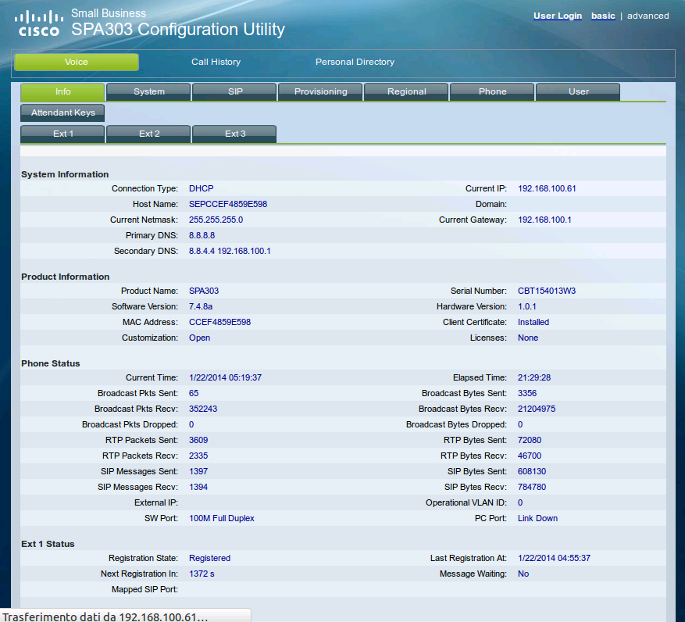This screenshot has width=685, height=622.
Task: Click the basic view link
Action: pos(603,16)
